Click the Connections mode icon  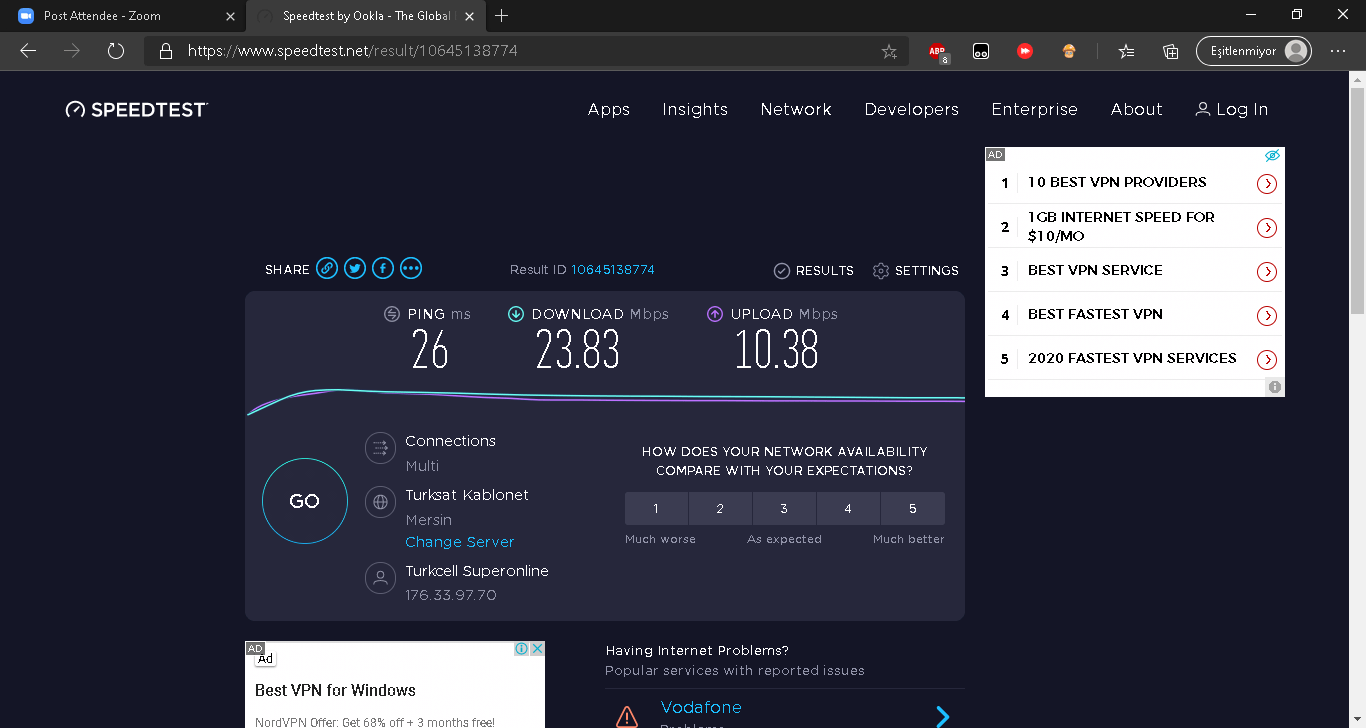click(380, 447)
